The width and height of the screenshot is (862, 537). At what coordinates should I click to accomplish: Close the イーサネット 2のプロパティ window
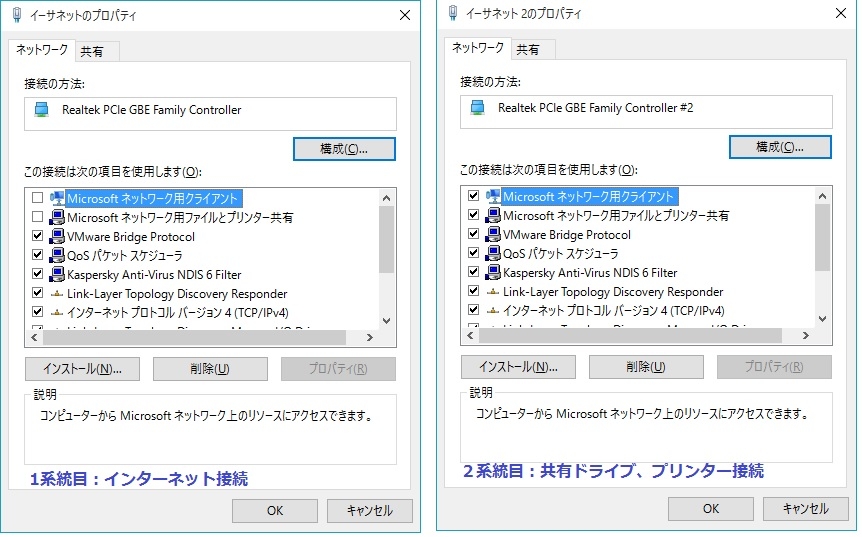[841, 13]
